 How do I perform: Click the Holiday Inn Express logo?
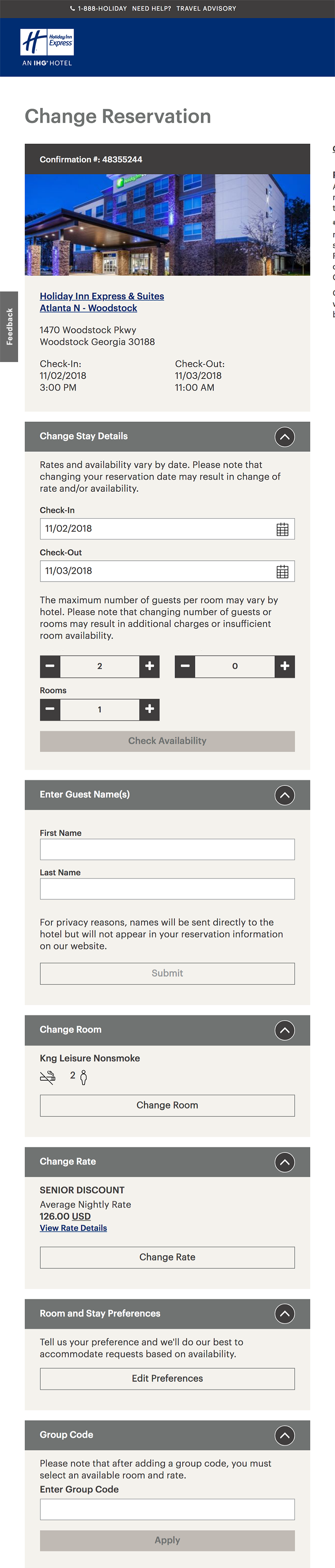click(x=47, y=47)
